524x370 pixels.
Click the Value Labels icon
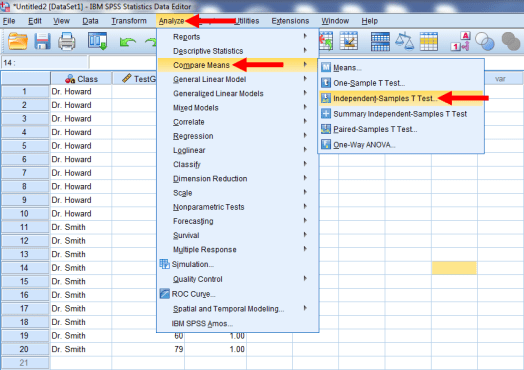tap(461, 41)
